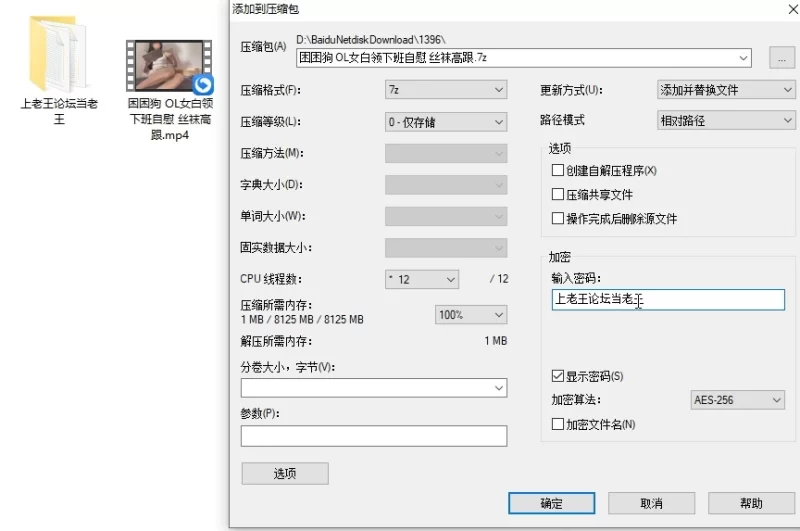
Task: Open the 加密算法 dropdown showing AES-256
Action: 737,400
